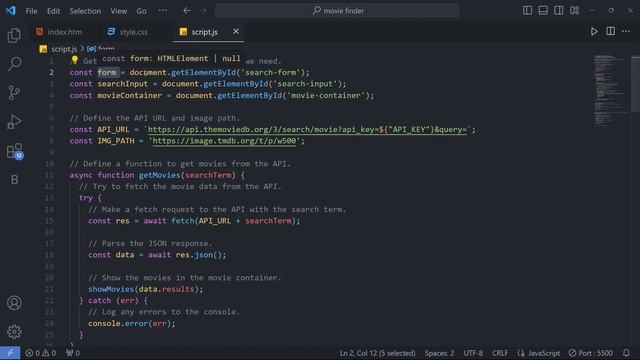The width and height of the screenshot is (640, 360).
Task: Click the code minimap overview
Action: click(610, 90)
